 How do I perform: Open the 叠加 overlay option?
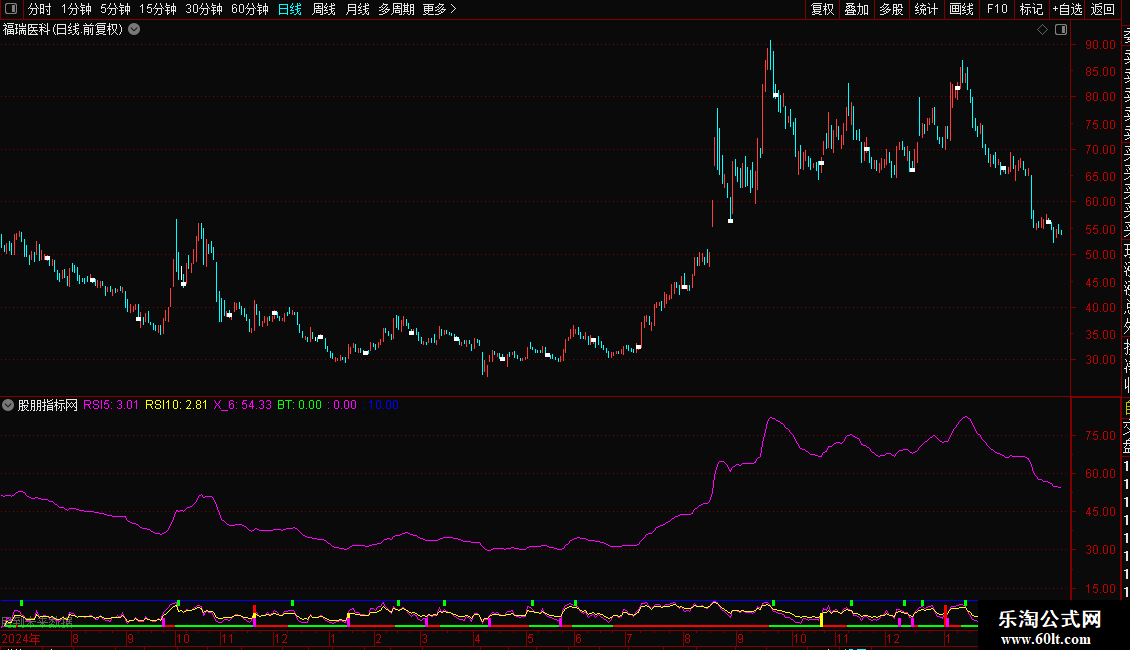click(x=856, y=9)
